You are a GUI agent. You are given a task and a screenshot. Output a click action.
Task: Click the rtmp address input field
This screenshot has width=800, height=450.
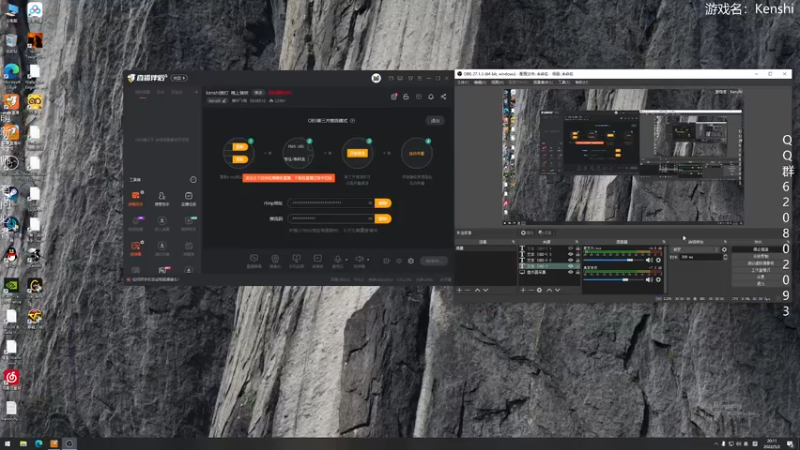point(331,203)
